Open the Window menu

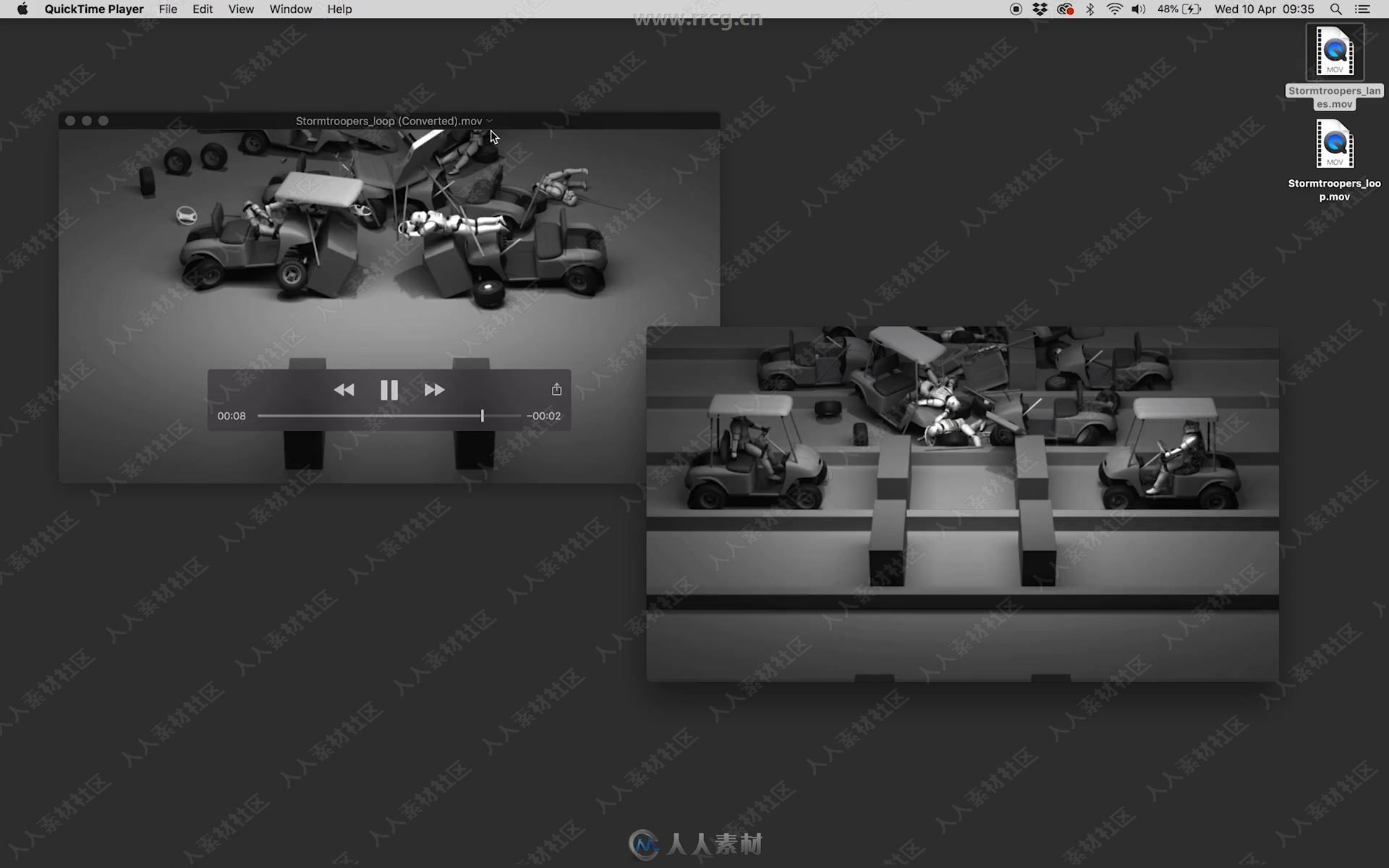[291, 9]
